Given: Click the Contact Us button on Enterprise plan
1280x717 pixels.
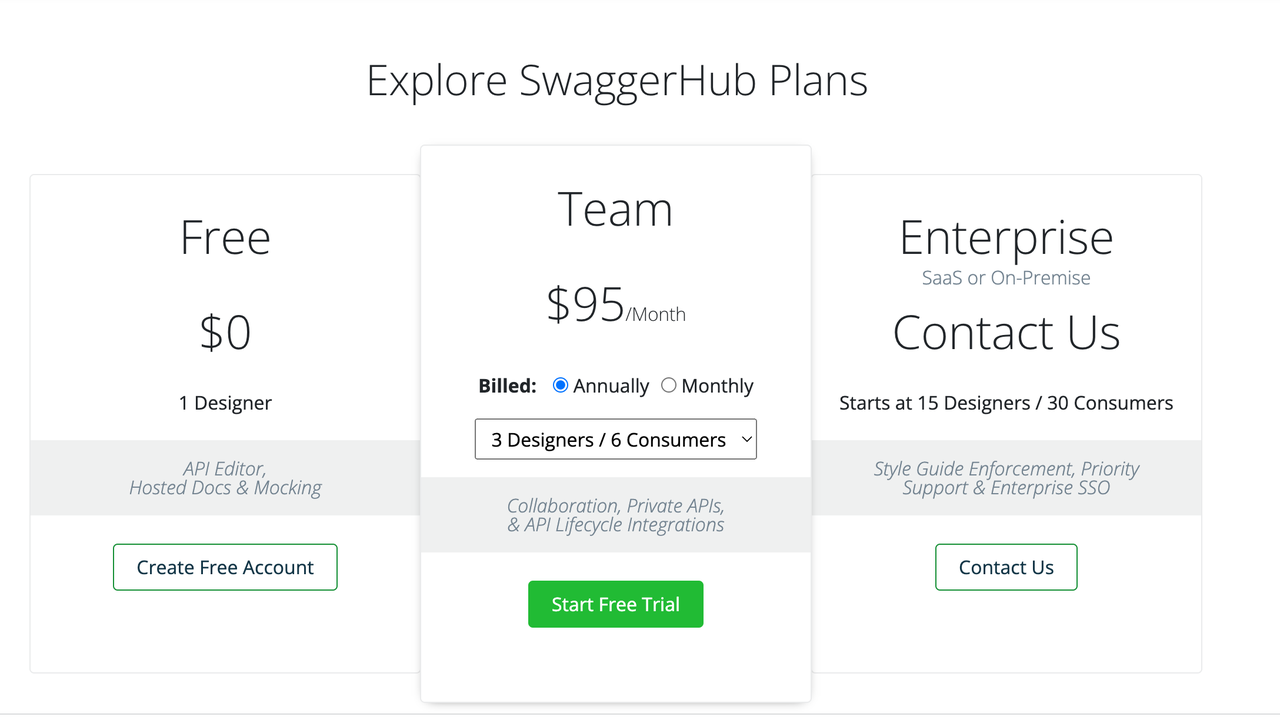Looking at the screenshot, I should [1006, 567].
